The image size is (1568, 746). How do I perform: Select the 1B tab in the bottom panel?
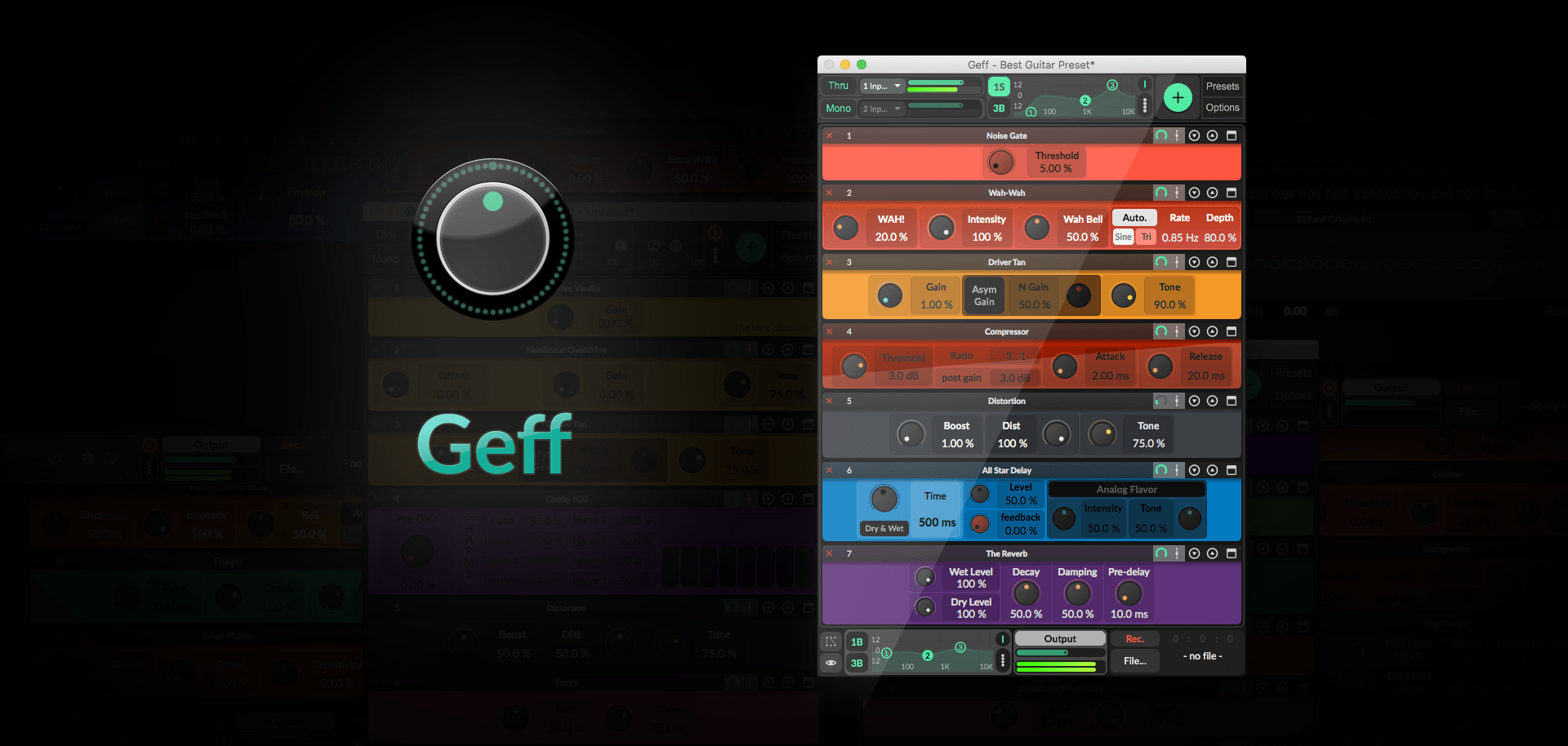856,642
